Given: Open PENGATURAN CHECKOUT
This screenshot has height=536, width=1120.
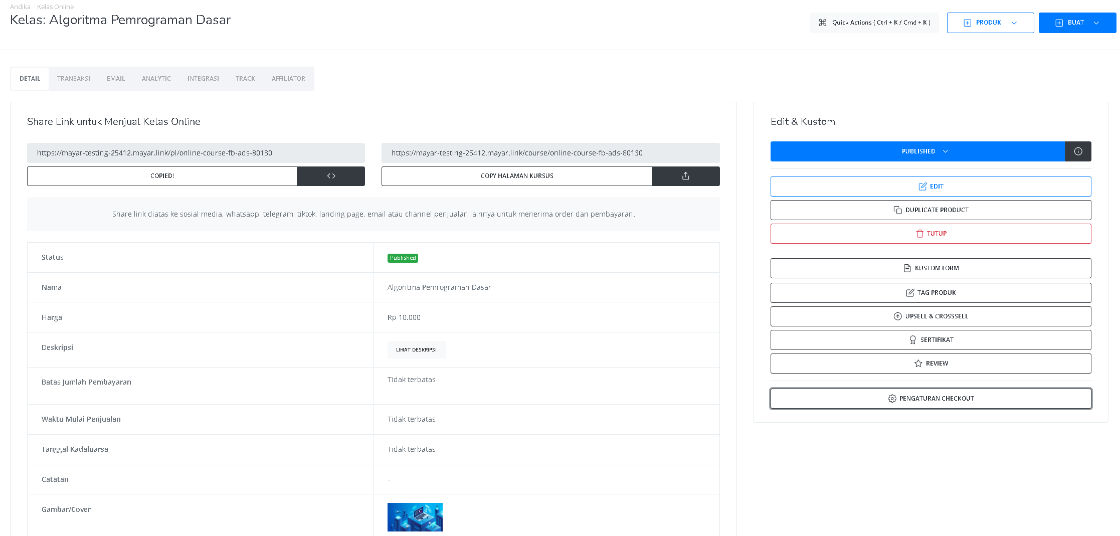Looking at the screenshot, I should pyautogui.click(x=931, y=398).
